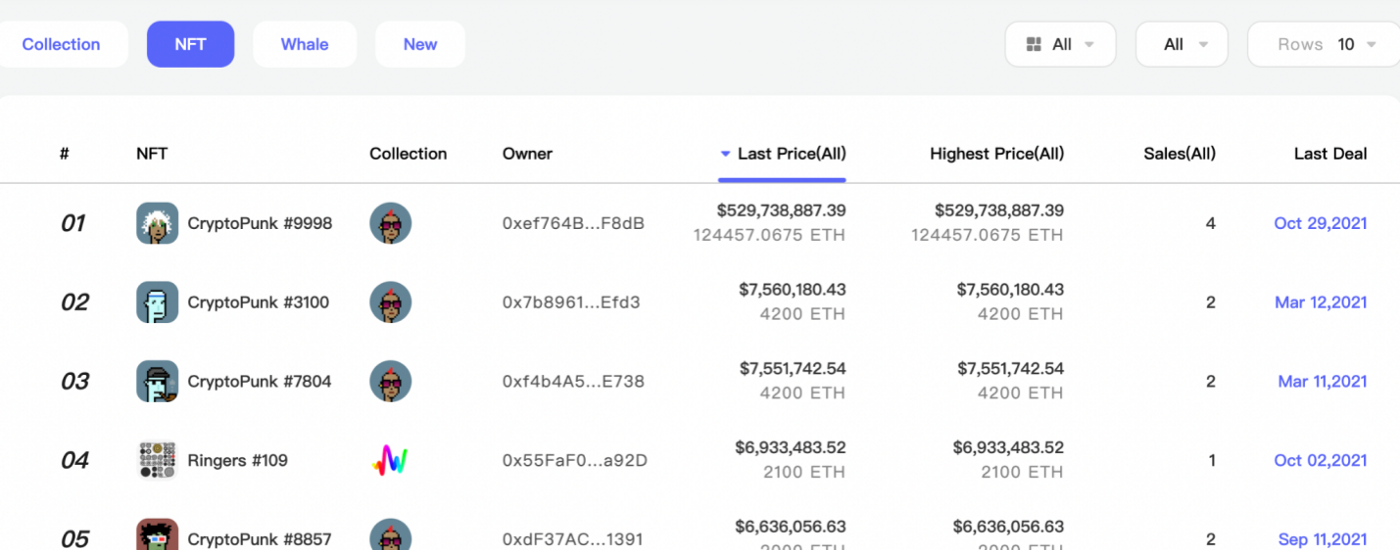Open the second All filter dropdown

pyautogui.click(x=1181, y=44)
